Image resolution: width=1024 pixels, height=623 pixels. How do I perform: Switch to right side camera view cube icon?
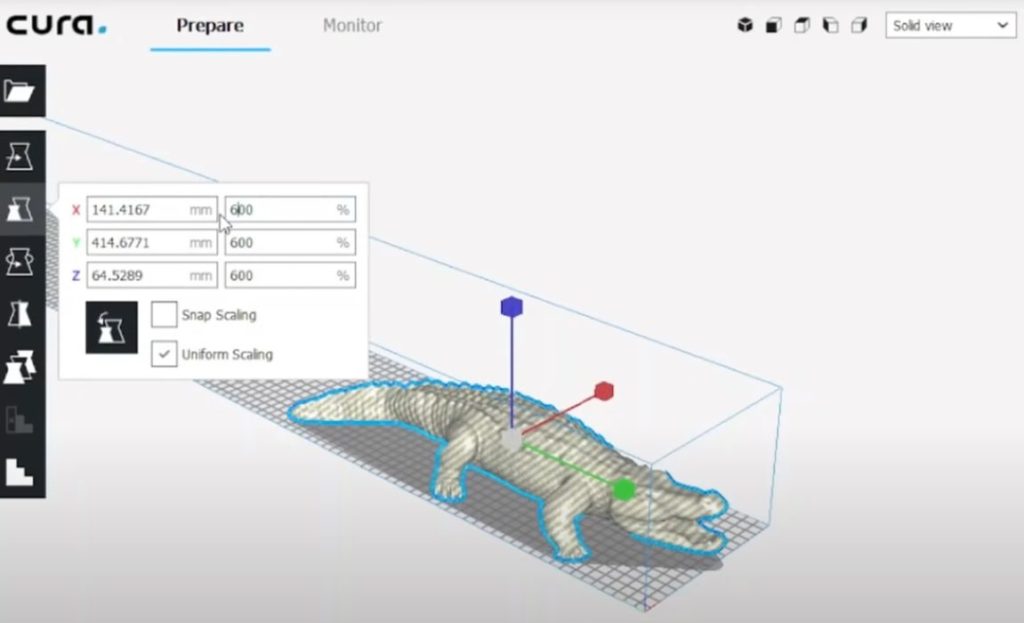tap(858, 26)
